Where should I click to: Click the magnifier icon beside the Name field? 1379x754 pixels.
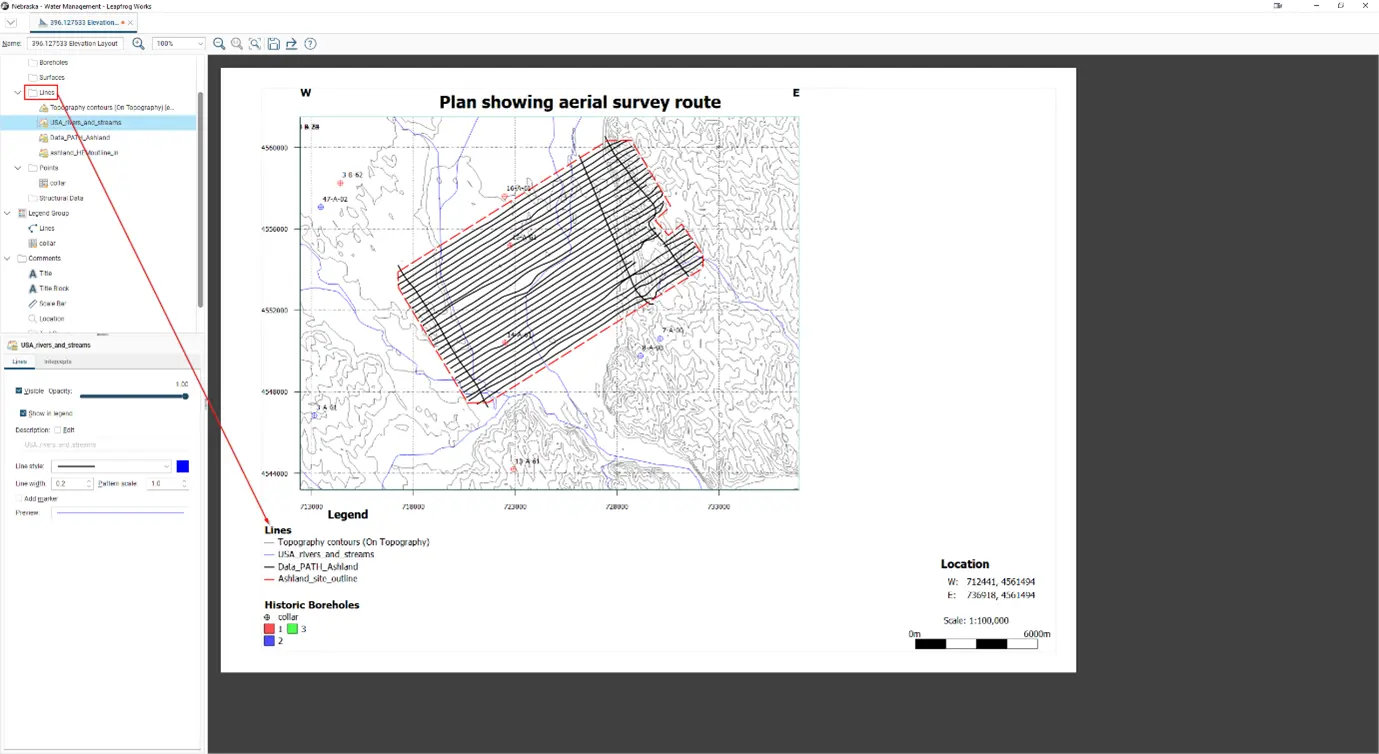point(139,44)
